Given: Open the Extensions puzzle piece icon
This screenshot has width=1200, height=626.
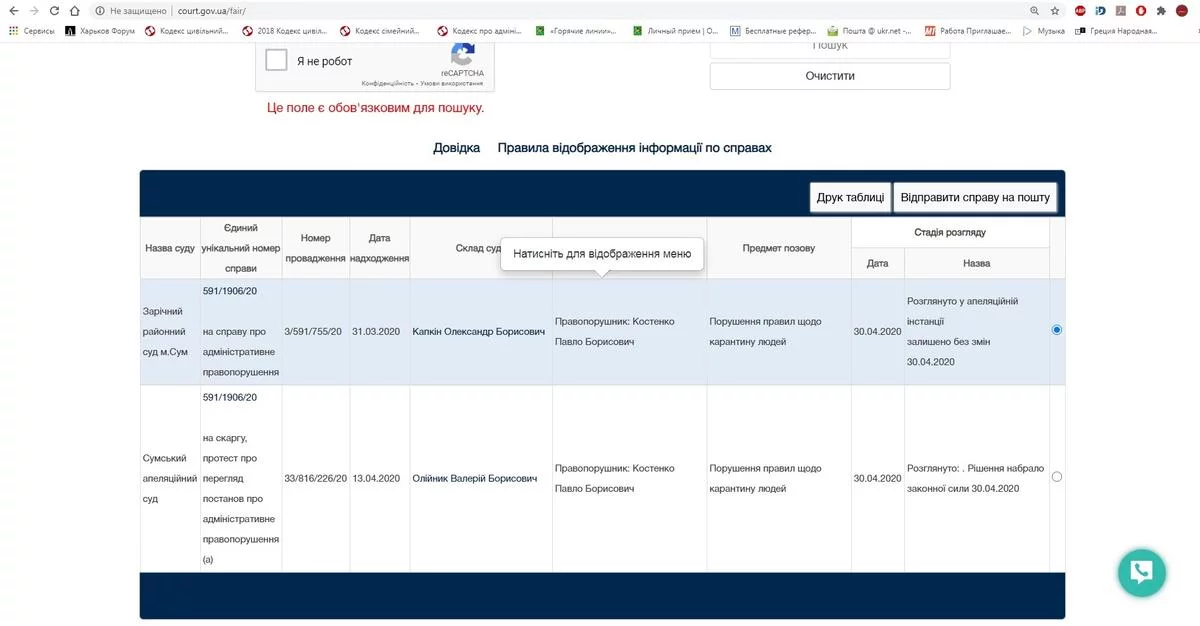Looking at the screenshot, I should (1160, 11).
